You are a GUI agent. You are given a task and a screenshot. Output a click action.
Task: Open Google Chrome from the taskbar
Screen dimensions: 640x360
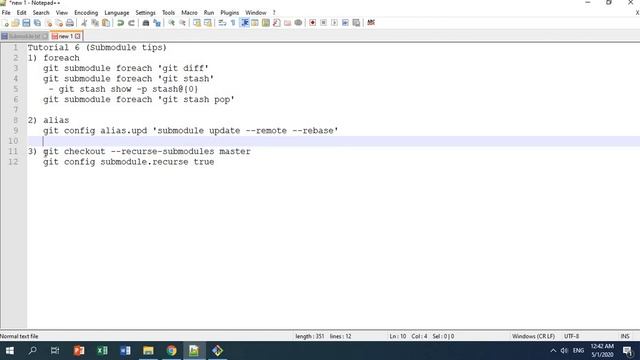(171, 351)
